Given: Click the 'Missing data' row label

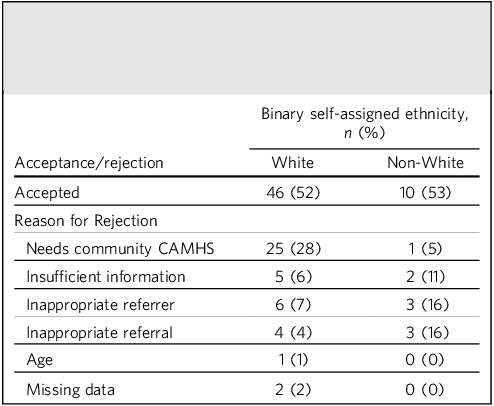Looking at the screenshot, I should [x=70, y=390].
